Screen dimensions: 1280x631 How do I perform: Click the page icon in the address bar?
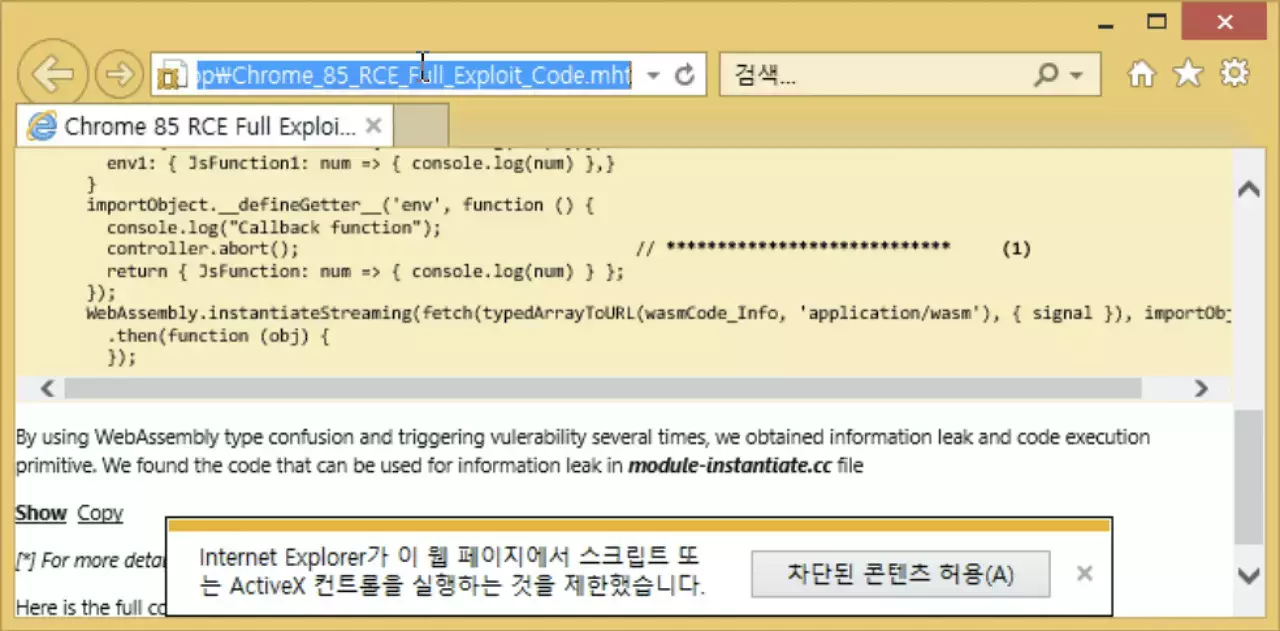(174, 76)
